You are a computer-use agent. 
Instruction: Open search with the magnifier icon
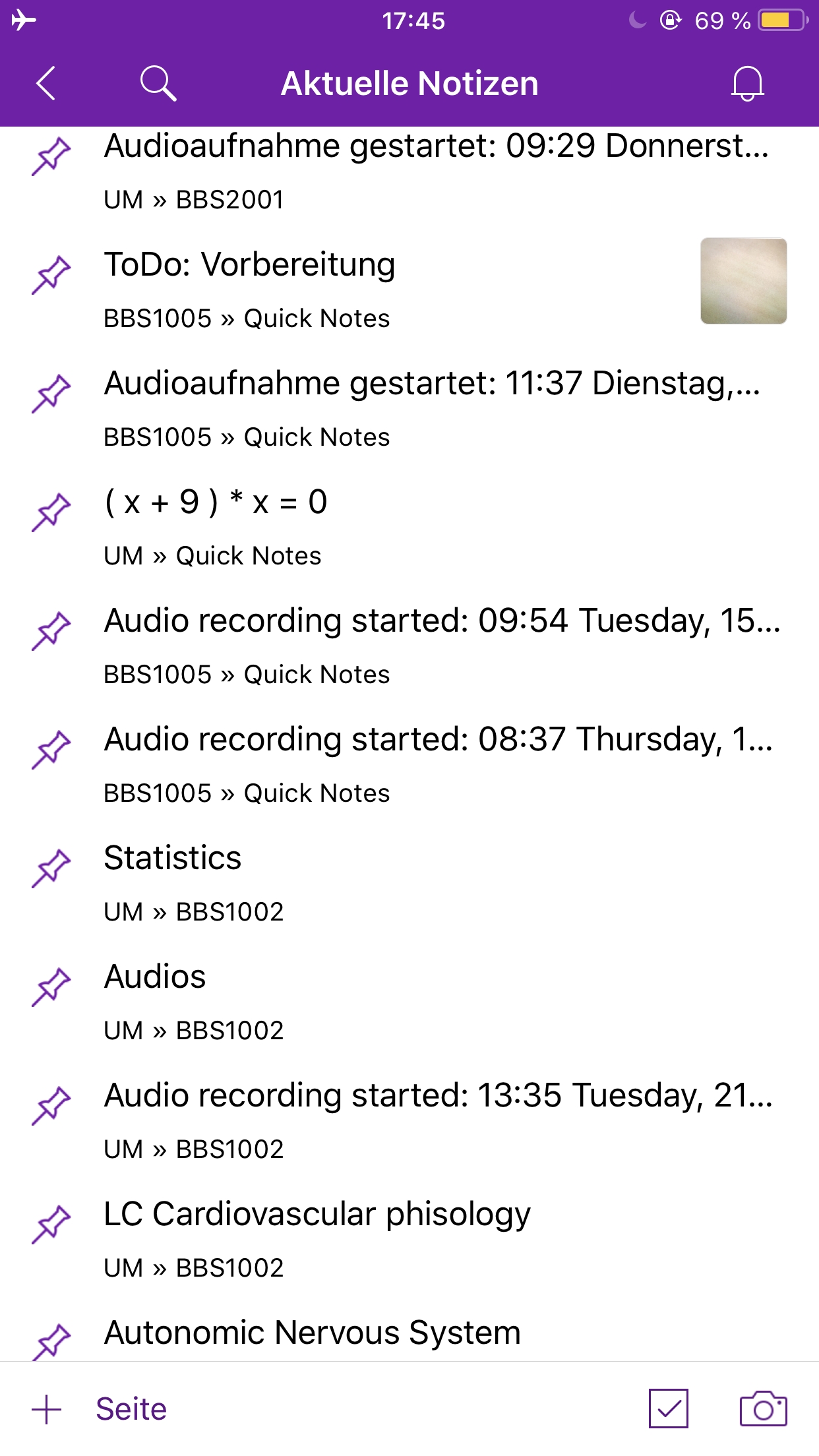158,84
